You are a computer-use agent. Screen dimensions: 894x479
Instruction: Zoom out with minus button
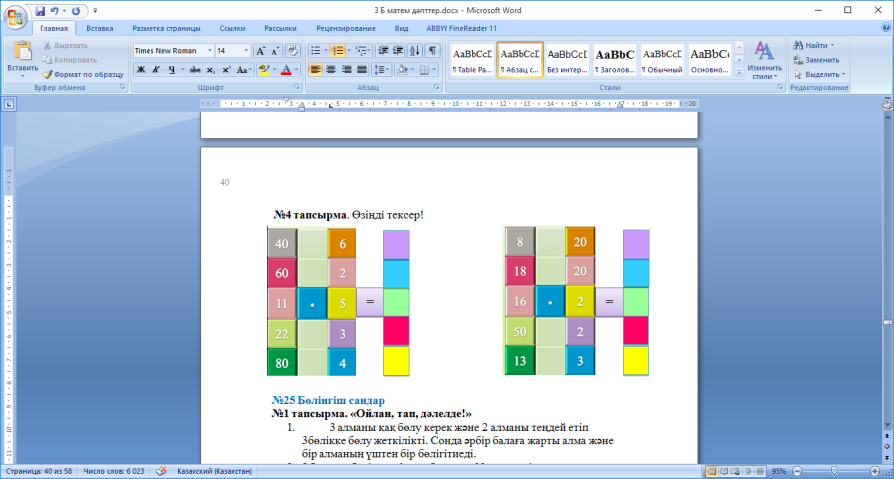(x=797, y=472)
